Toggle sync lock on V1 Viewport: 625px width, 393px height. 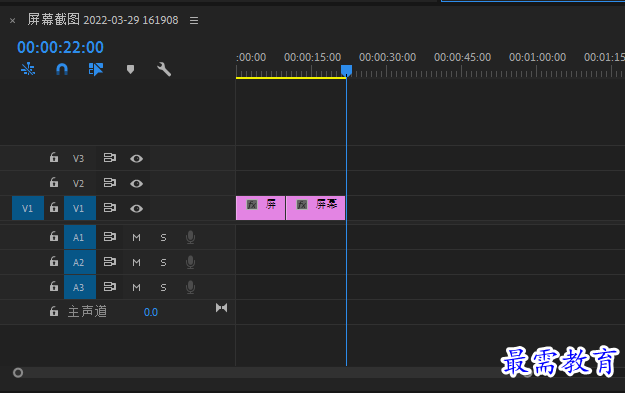point(110,208)
